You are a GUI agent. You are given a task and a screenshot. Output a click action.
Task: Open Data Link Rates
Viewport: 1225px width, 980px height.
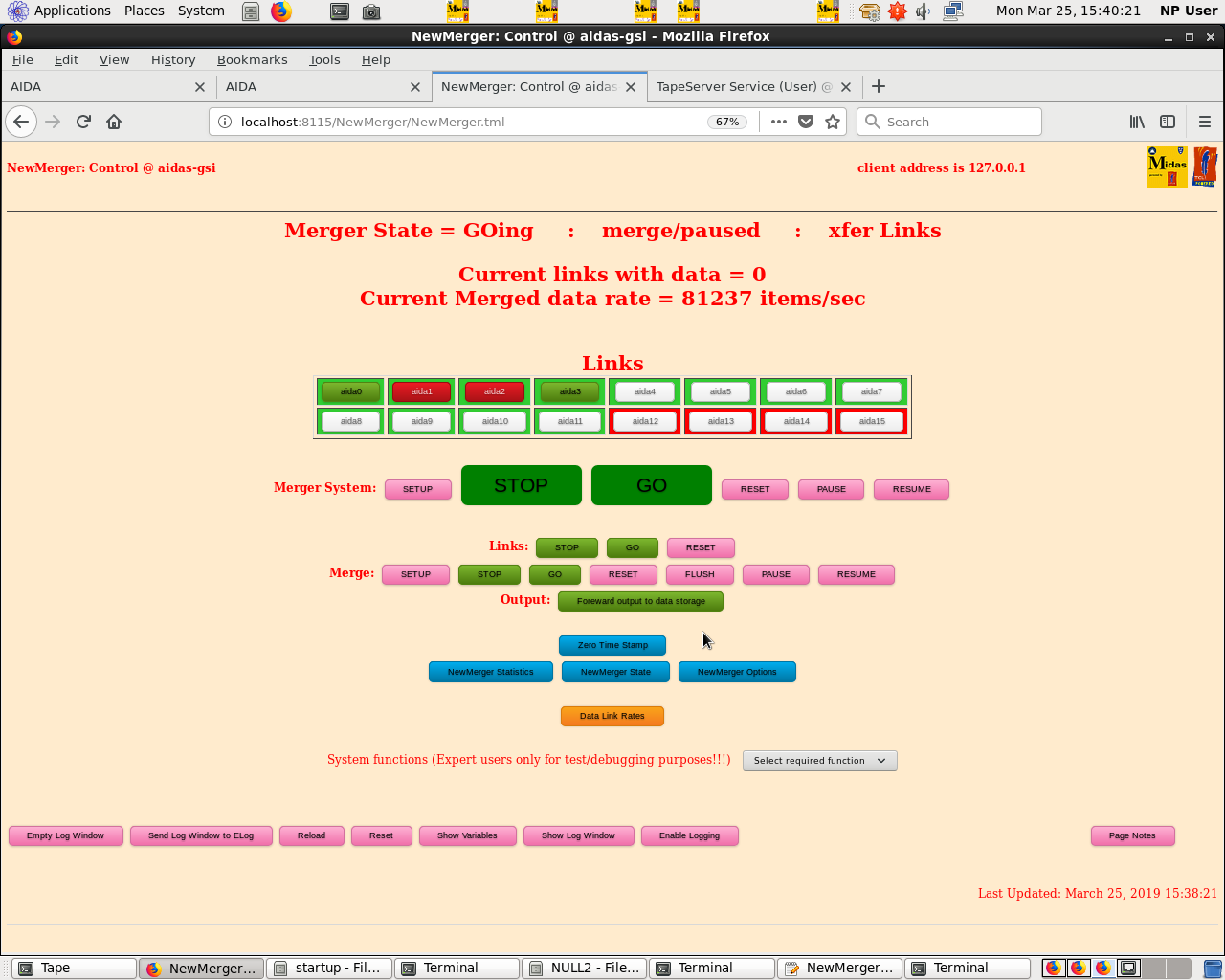click(x=612, y=716)
